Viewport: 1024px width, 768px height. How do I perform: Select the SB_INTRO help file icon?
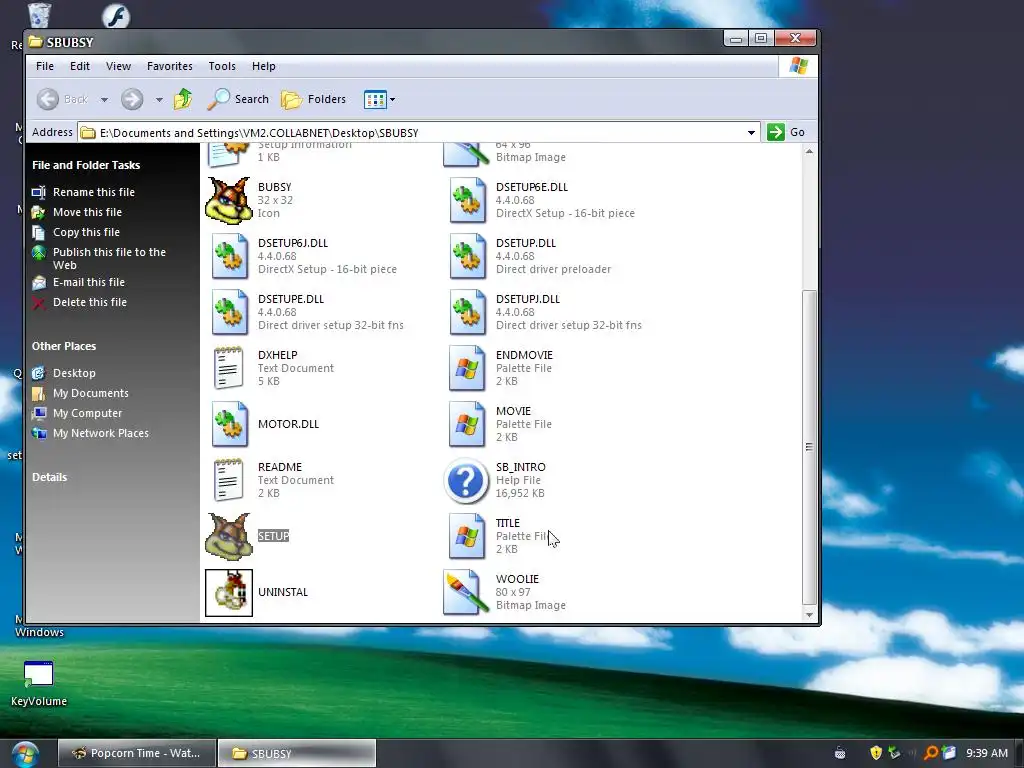pos(466,481)
